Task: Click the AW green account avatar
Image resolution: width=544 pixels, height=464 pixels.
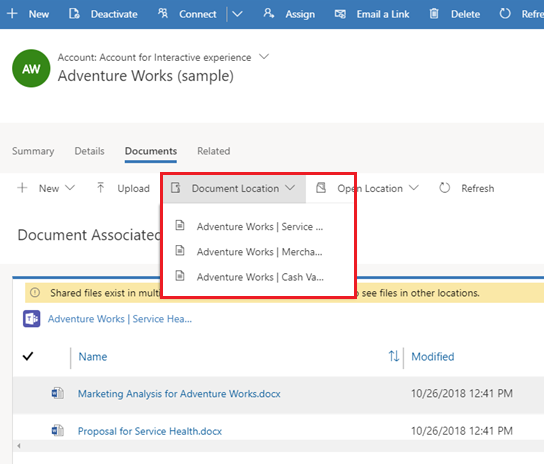Action: [x=31, y=68]
